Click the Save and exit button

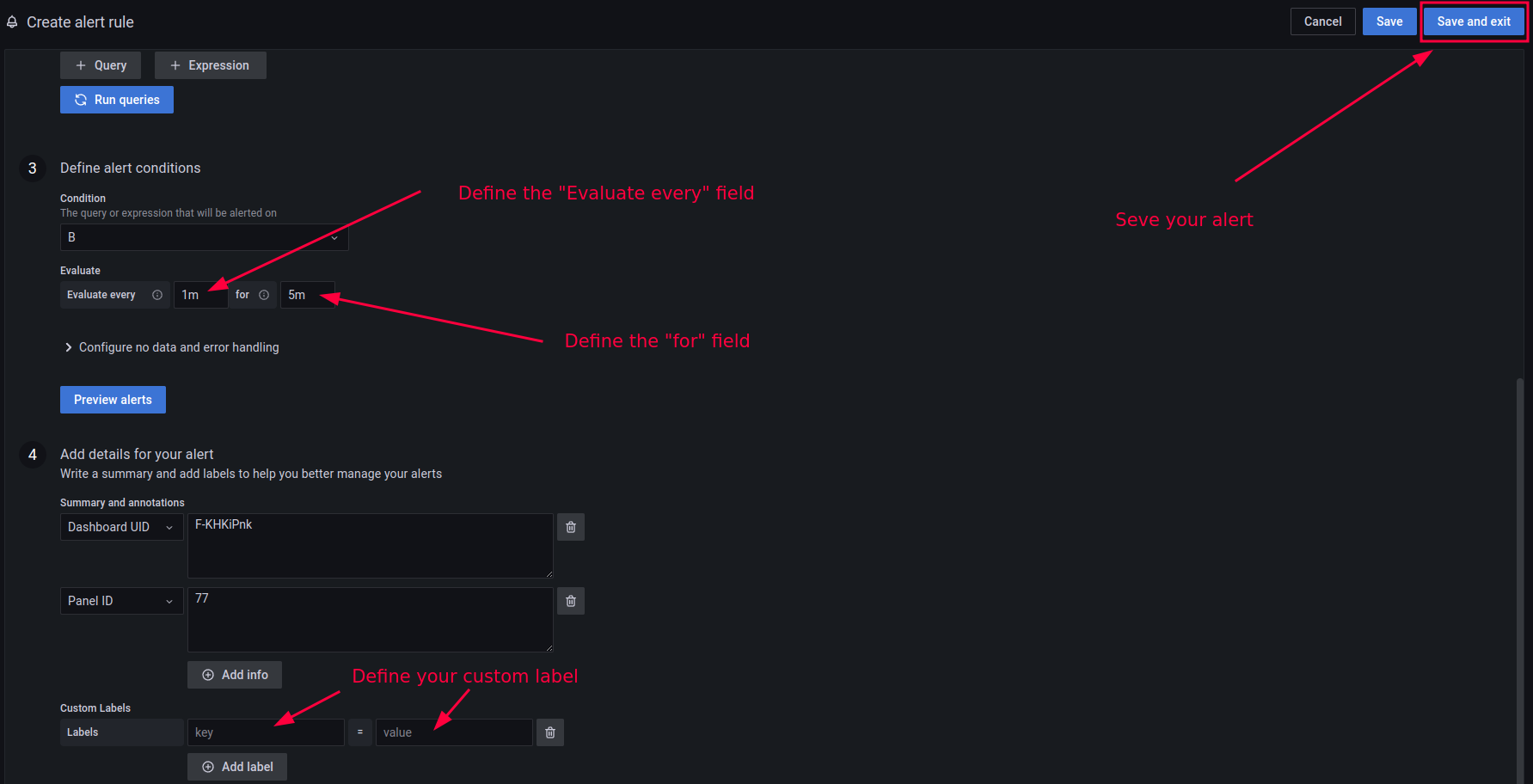pos(1473,22)
